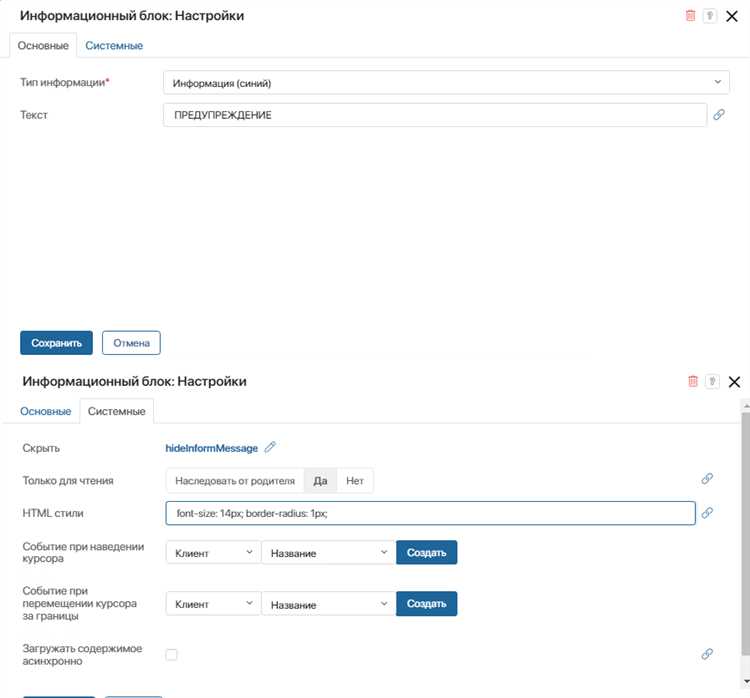
Task: Open Название dropdown for перемещении курсора за границы
Action: click(x=329, y=604)
